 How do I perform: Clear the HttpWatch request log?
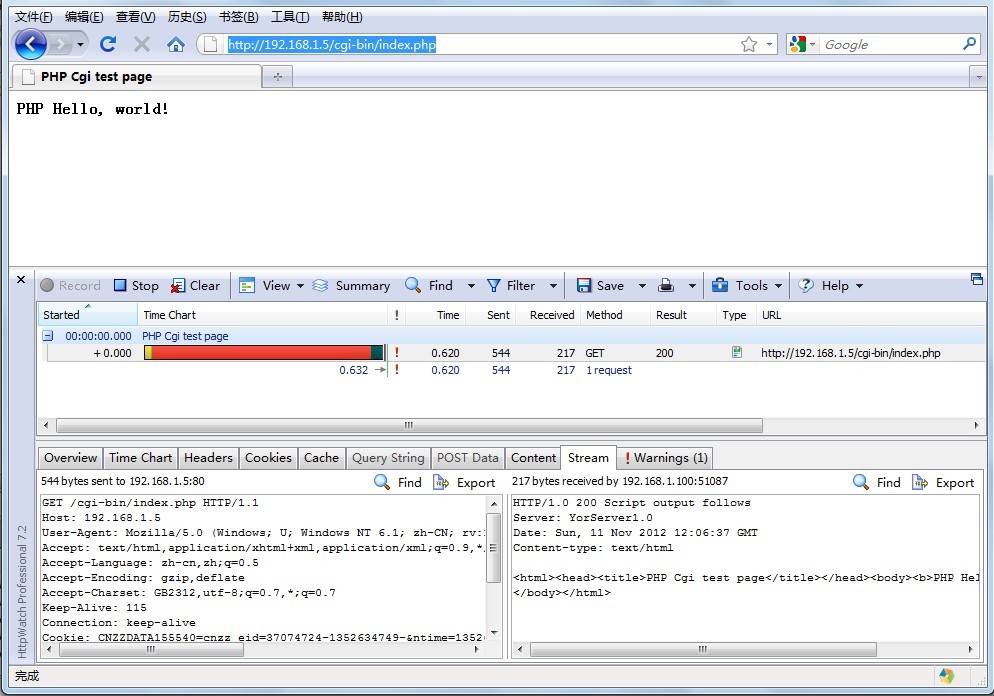[x=195, y=285]
